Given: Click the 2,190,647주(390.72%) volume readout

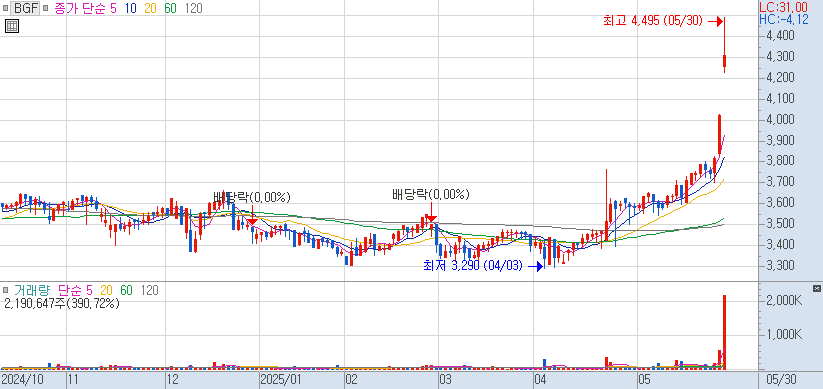Looking at the screenshot, I should tap(62, 303).
